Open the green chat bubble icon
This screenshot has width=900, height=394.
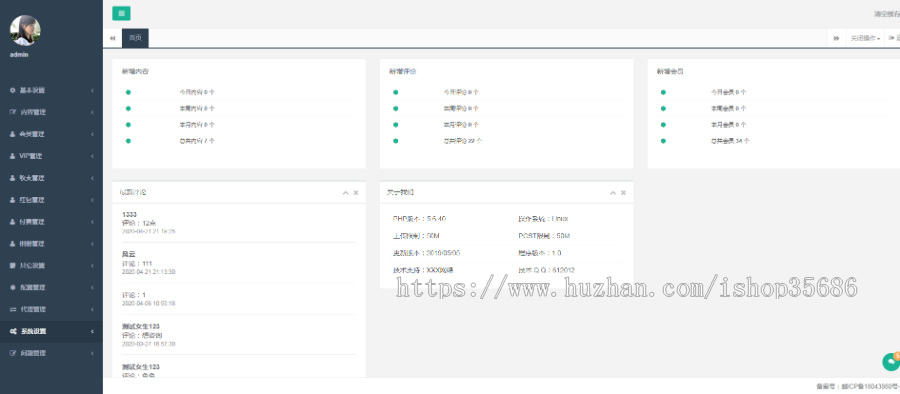[891, 361]
